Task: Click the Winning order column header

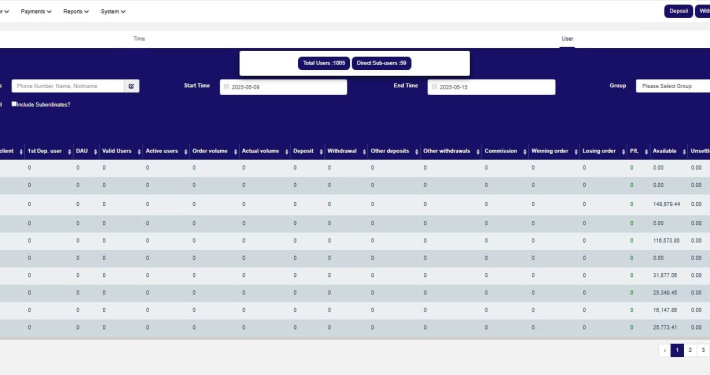Action: pyautogui.click(x=550, y=151)
